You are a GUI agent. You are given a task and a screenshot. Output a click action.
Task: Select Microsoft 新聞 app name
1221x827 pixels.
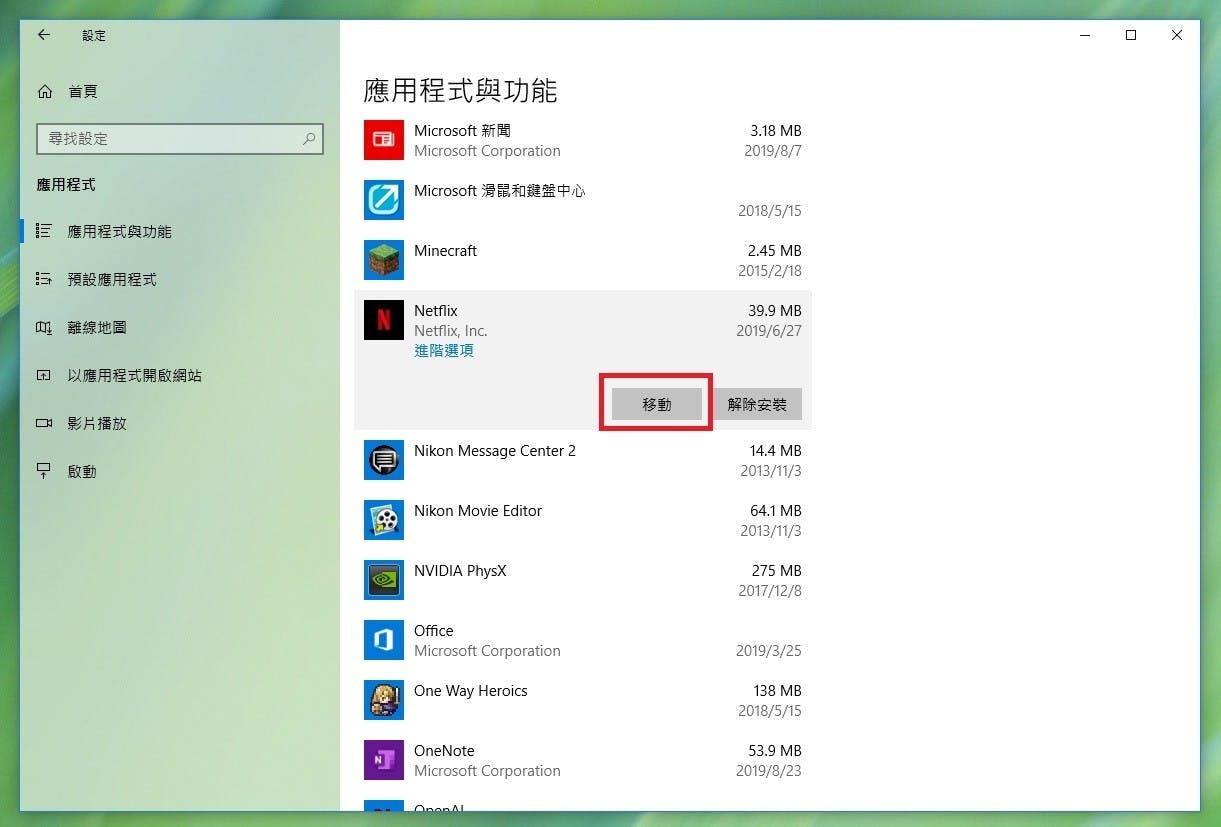(x=462, y=131)
